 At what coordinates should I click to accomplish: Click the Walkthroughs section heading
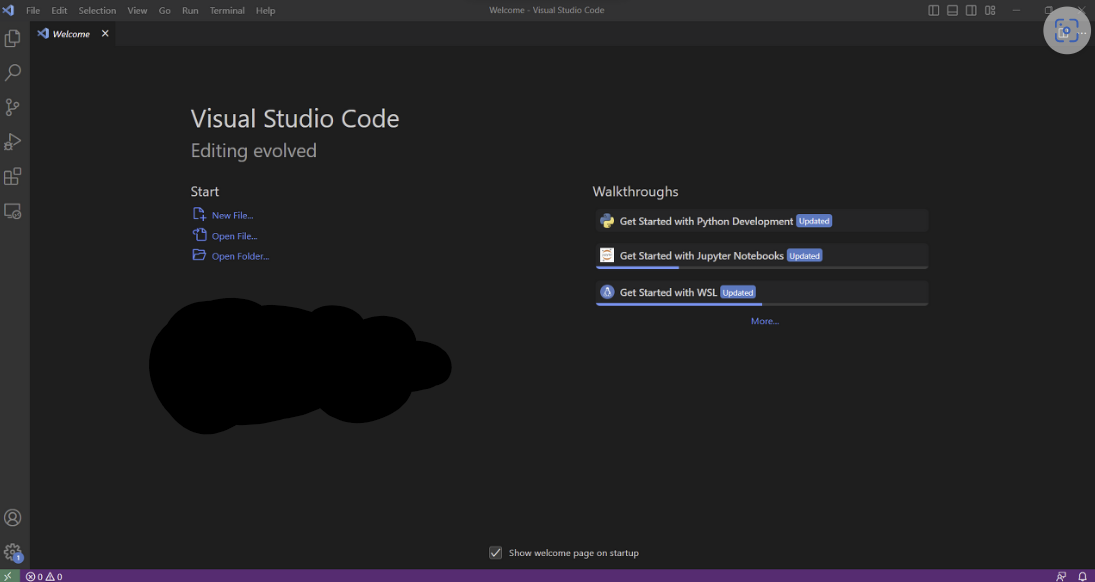click(635, 191)
